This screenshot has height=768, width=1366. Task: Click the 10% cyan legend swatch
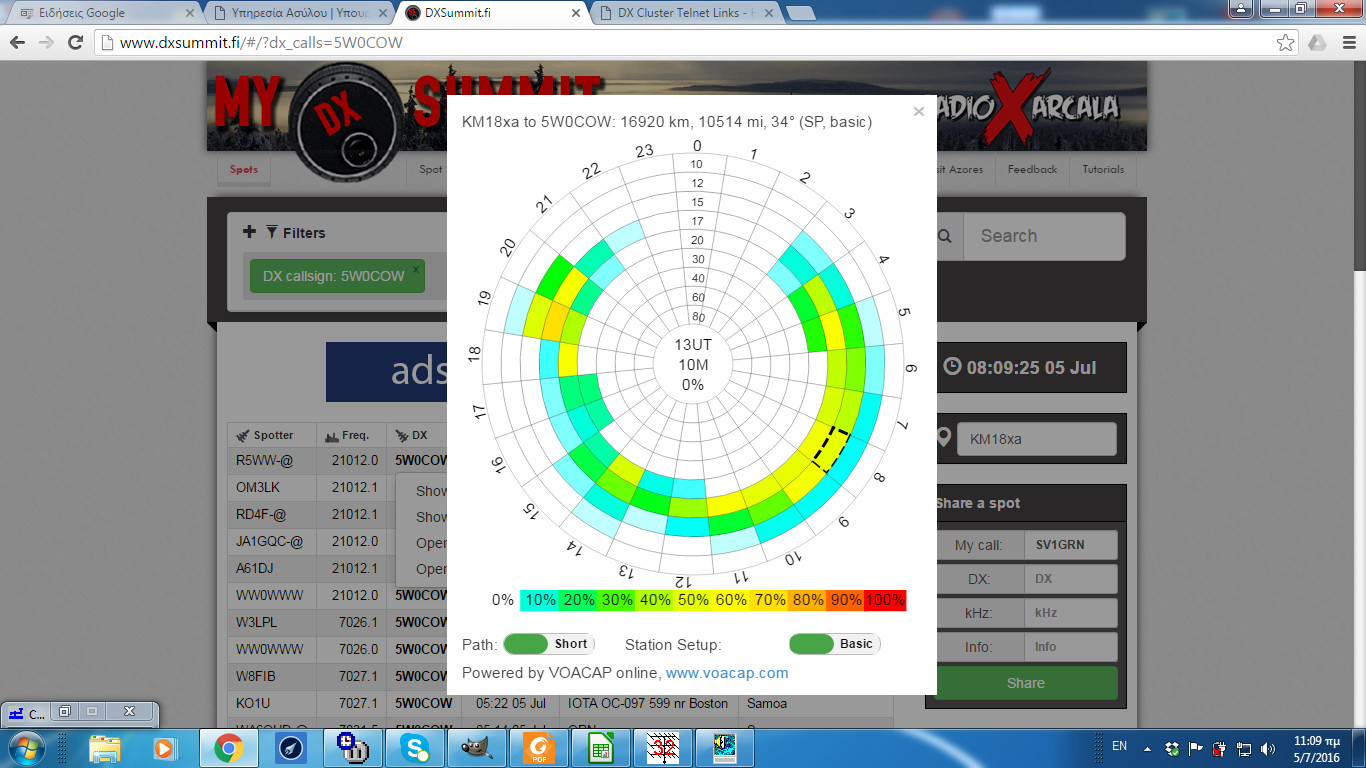click(540, 600)
